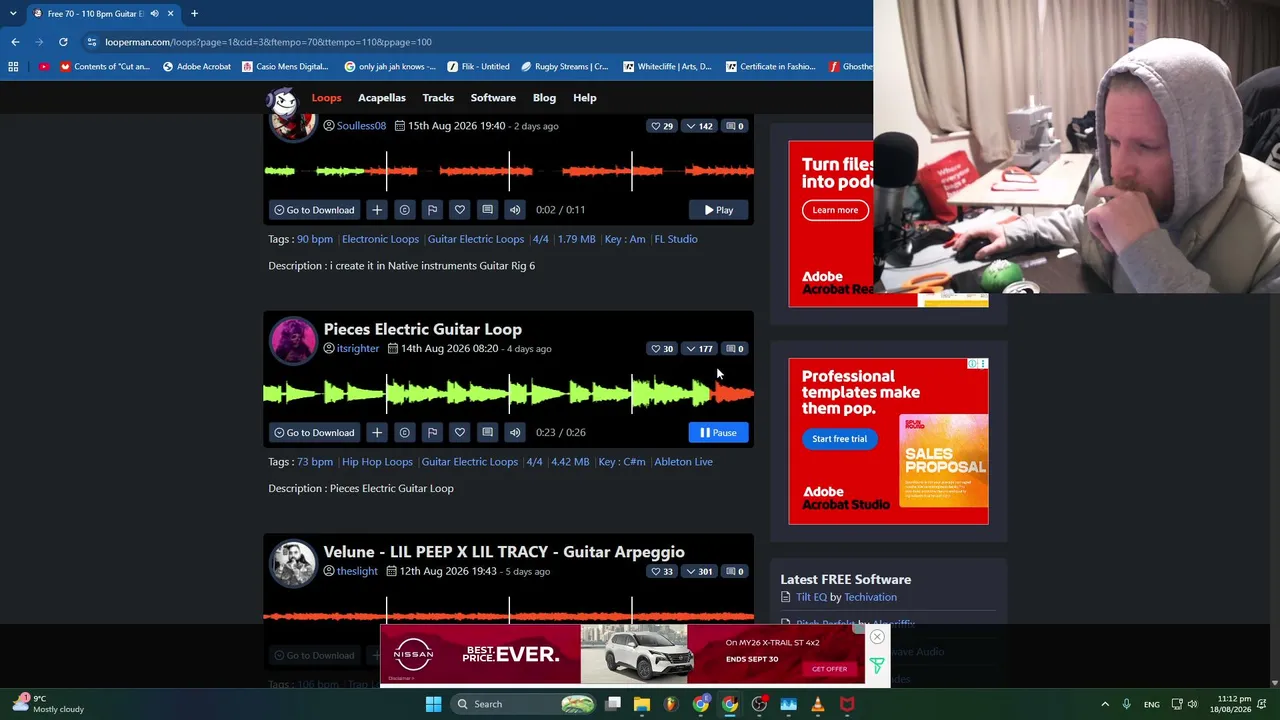
Task: Open the Software menu
Action: click(493, 98)
